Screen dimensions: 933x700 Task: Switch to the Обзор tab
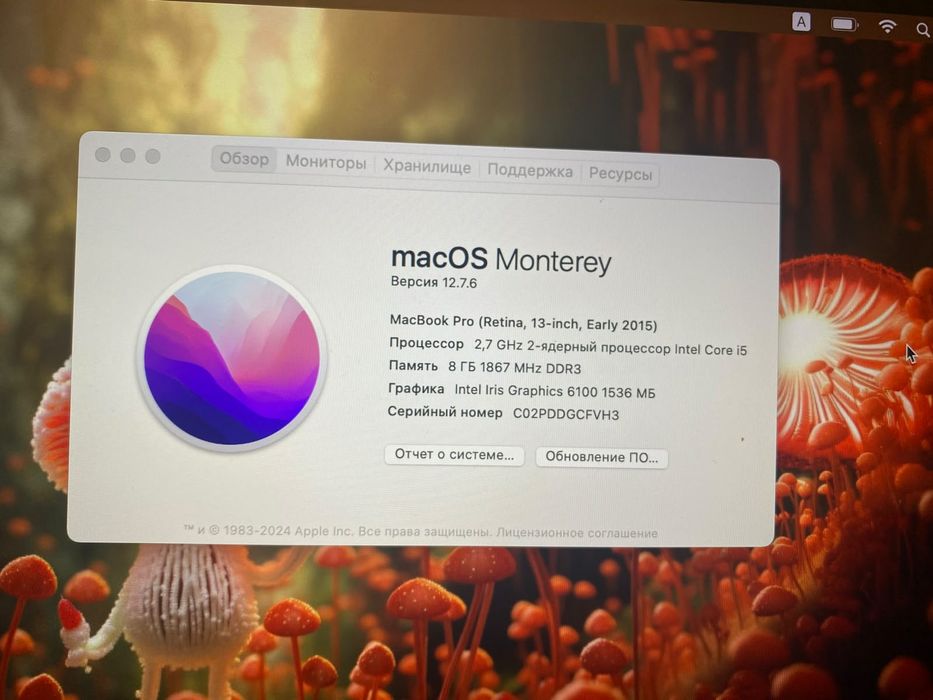click(244, 160)
